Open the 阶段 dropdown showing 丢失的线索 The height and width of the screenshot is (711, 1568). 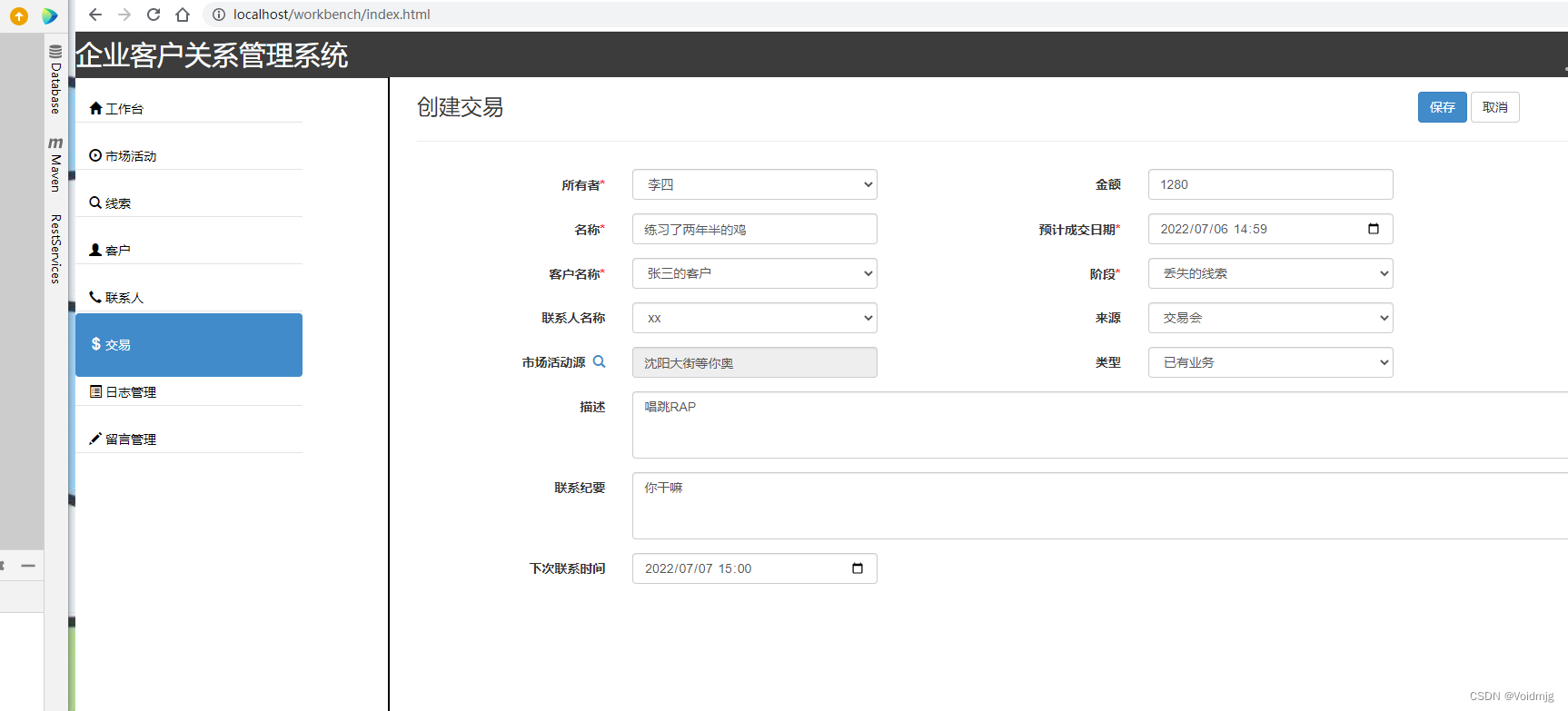coord(1271,273)
